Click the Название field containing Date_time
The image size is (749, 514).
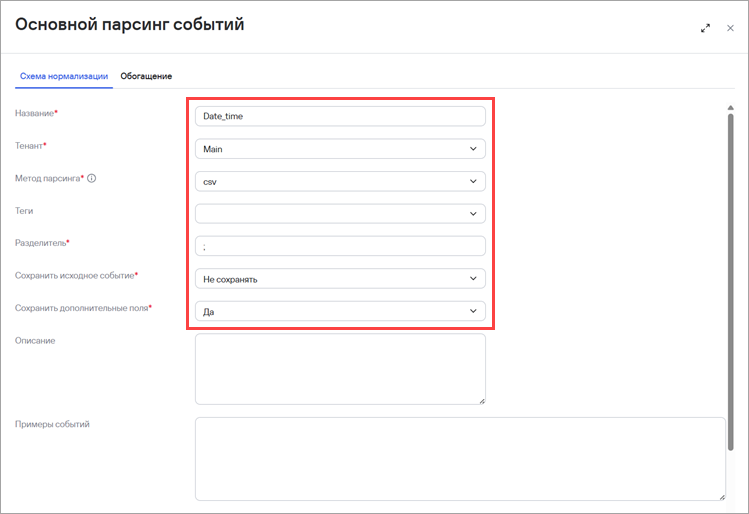340,116
